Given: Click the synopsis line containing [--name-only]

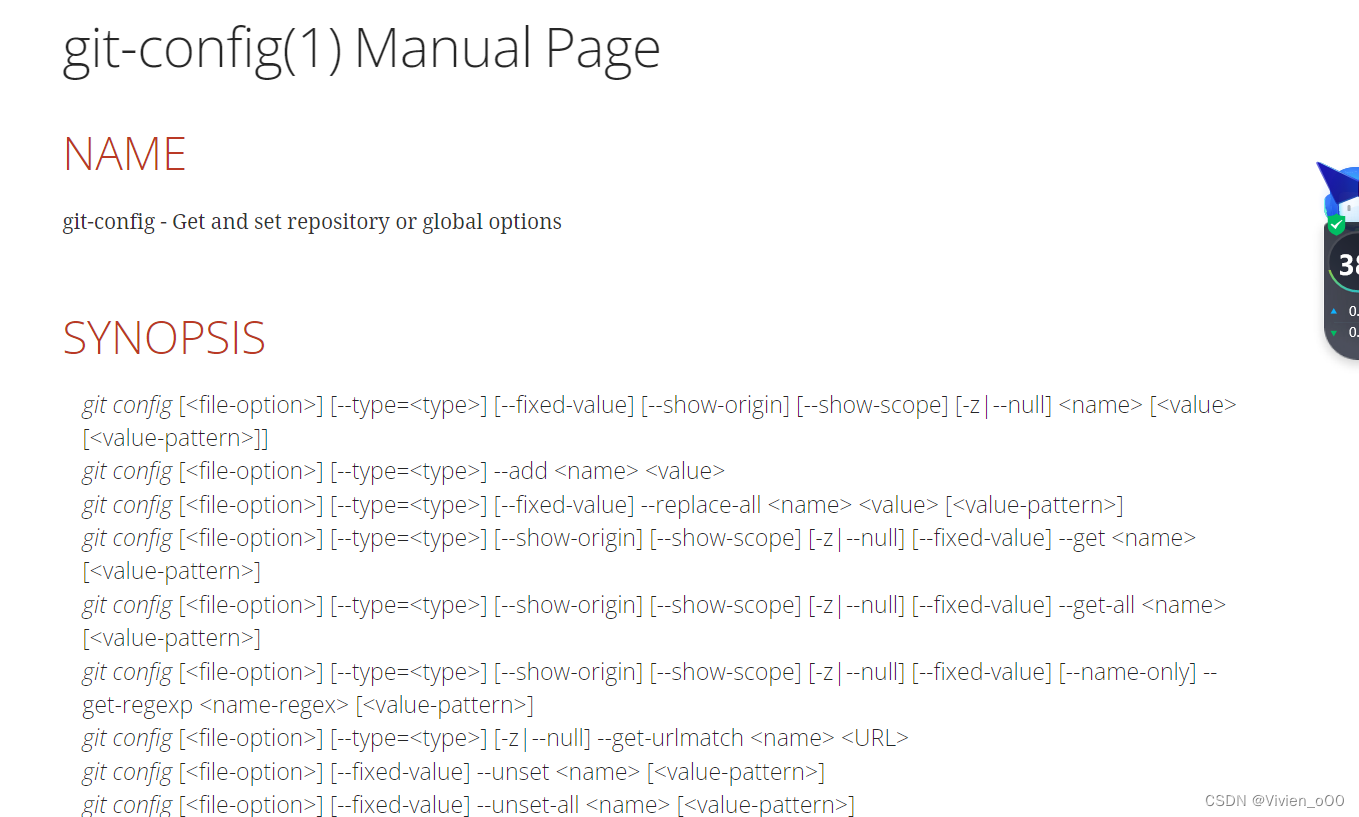Looking at the screenshot, I should point(649,672).
